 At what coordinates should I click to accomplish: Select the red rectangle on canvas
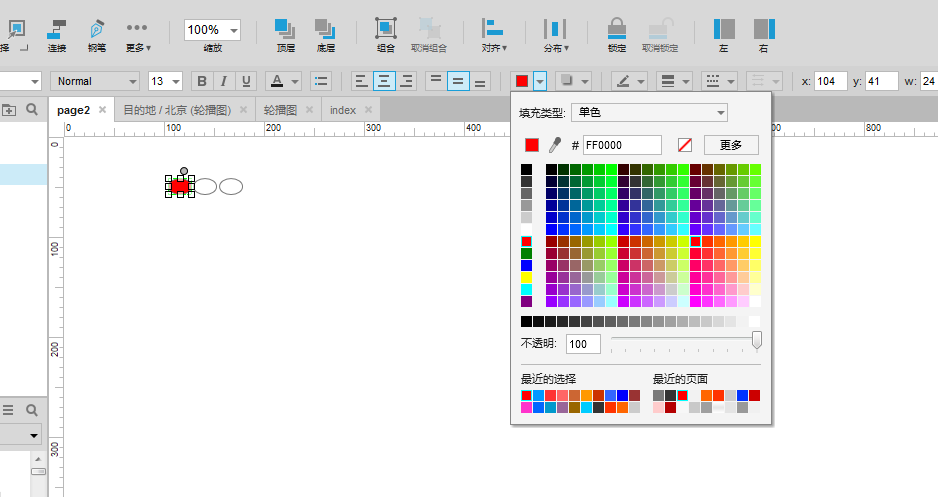click(179, 187)
